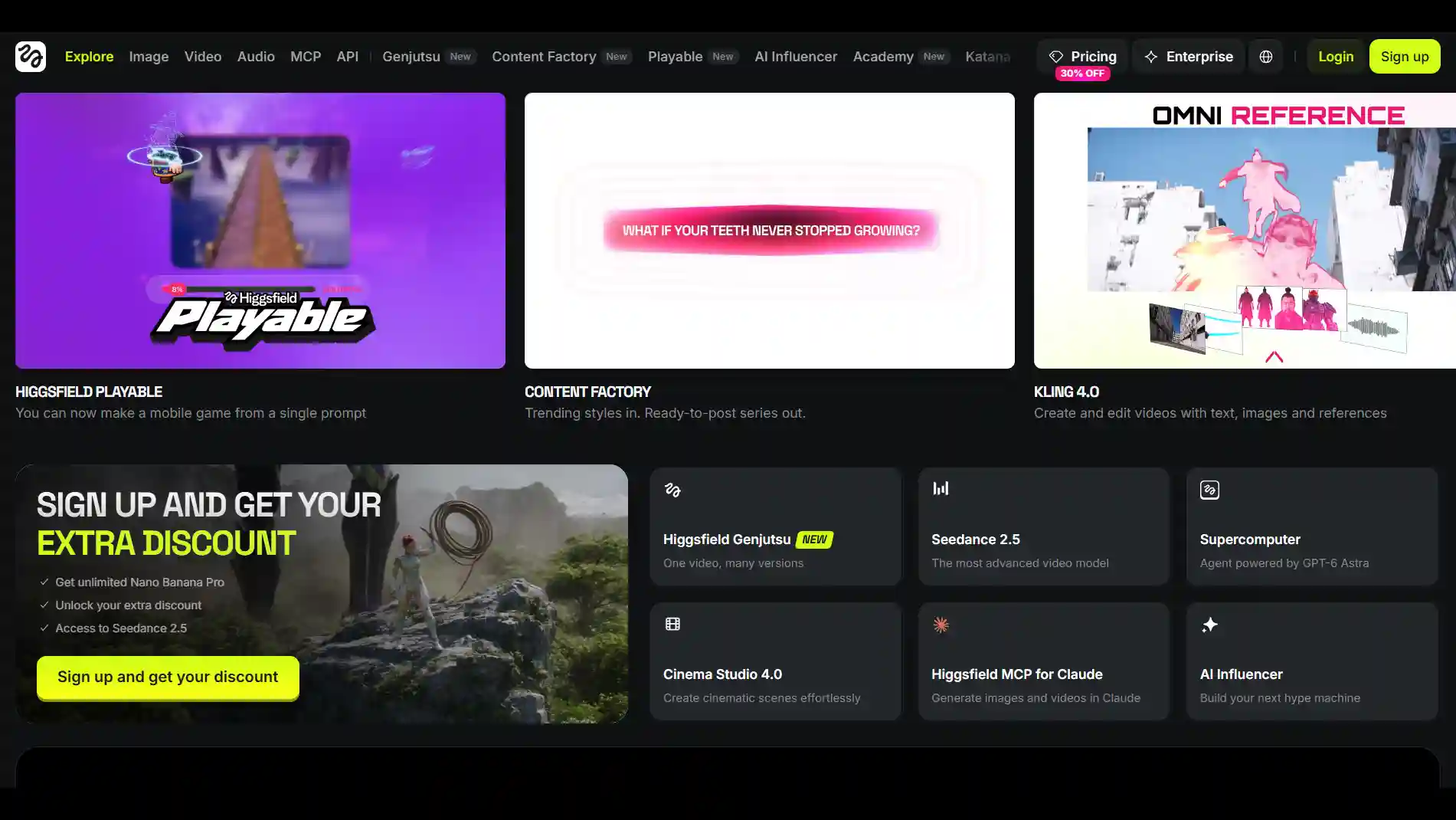Viewport: 1456px width, 820px height.
Task: Open Higgsfield MCP for Claude card title
Action: click(1017, 674)
